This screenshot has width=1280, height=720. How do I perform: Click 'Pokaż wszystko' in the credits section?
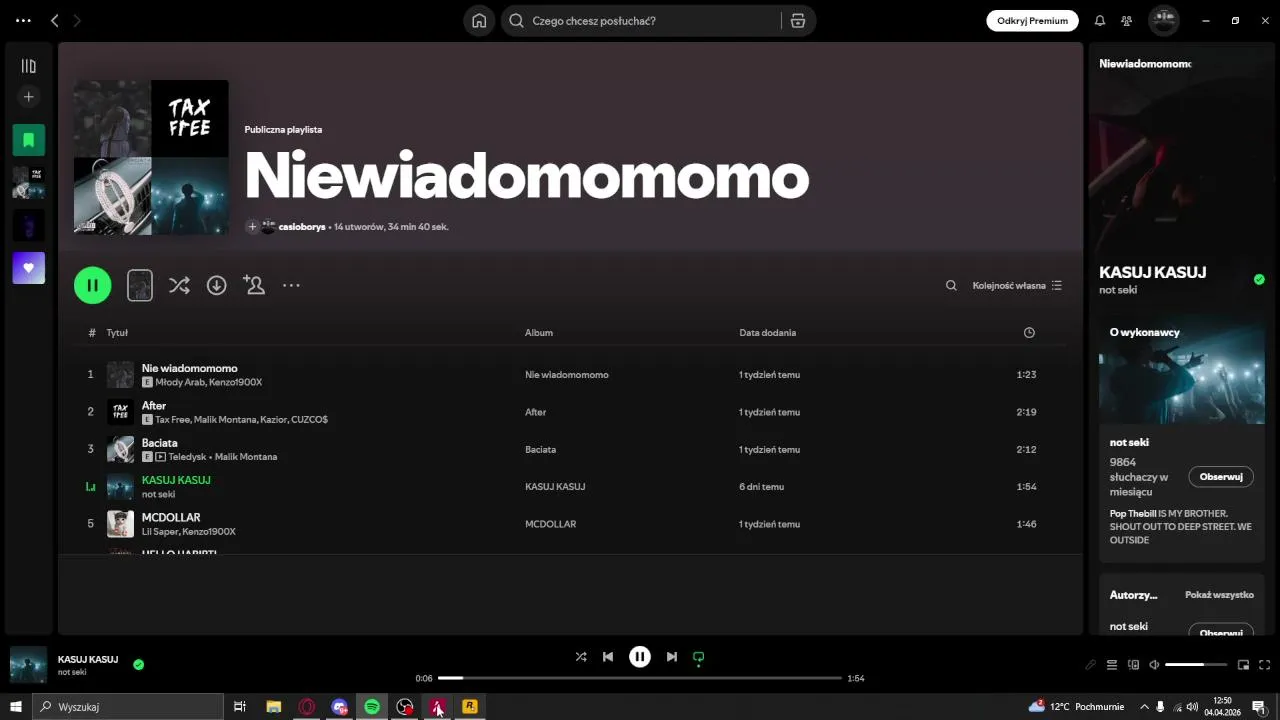[1219, 595]
